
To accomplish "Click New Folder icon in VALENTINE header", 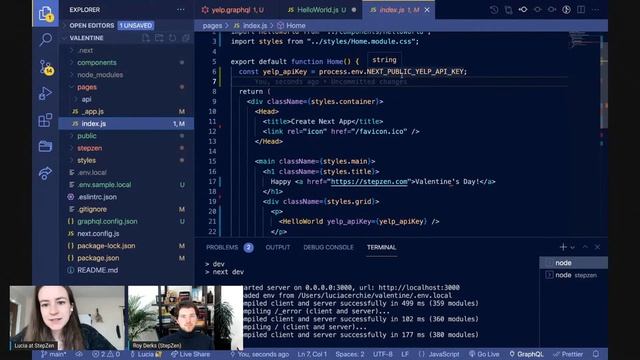I will 159,38.
